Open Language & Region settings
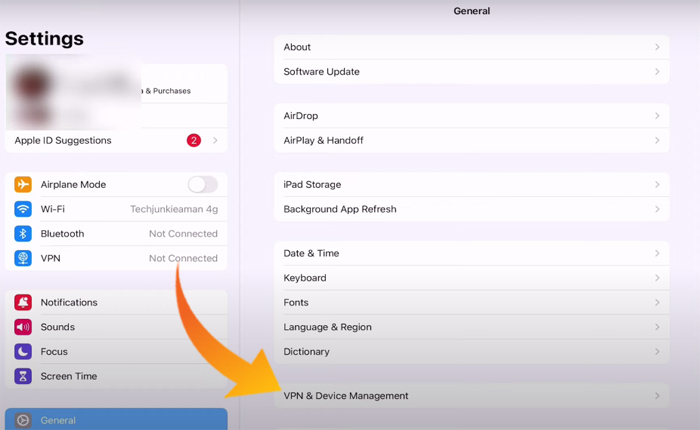The width and height of the screenshot is (700, 430). tap(470, 327)
